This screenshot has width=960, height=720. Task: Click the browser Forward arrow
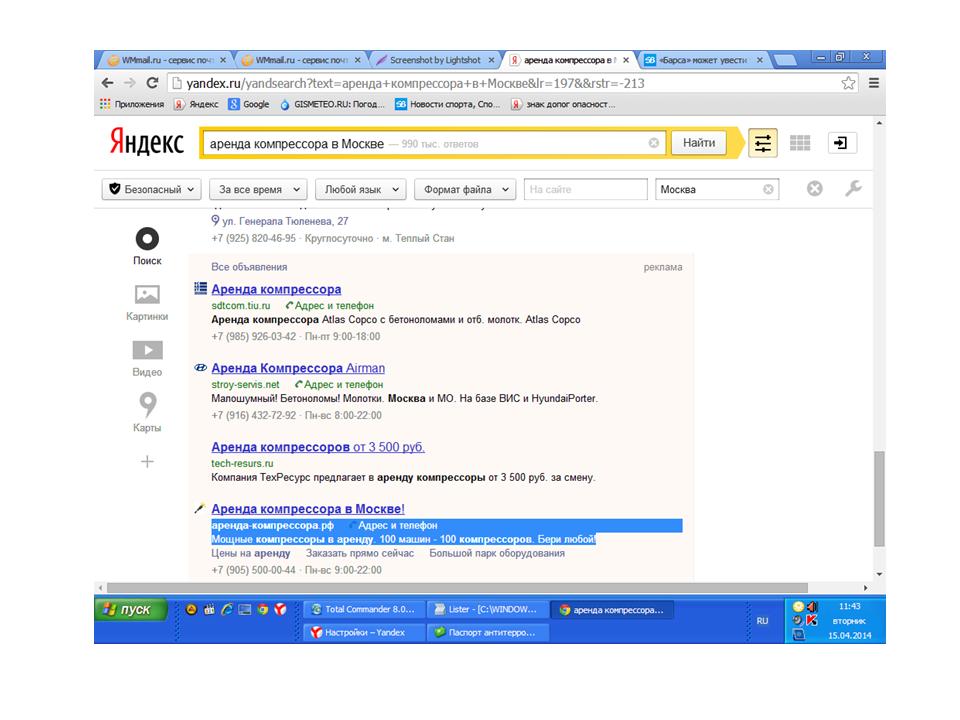coord(130,83)
